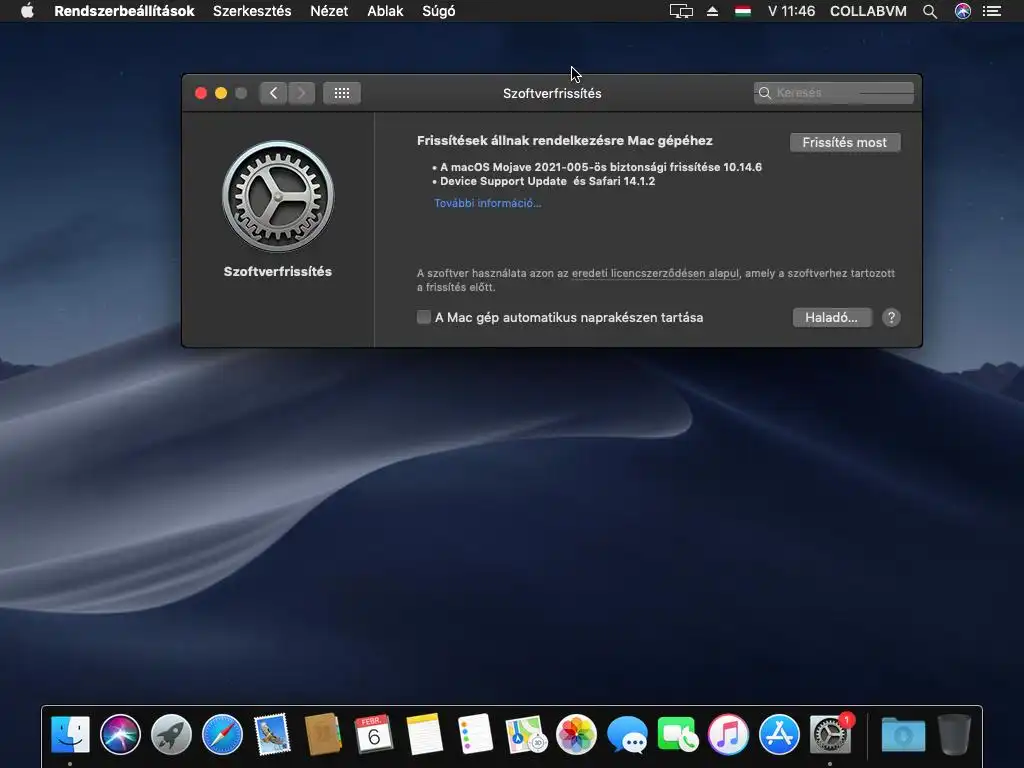1024x768 pixels.
Task: Open the Súgó menu
Action: [439, 11]
